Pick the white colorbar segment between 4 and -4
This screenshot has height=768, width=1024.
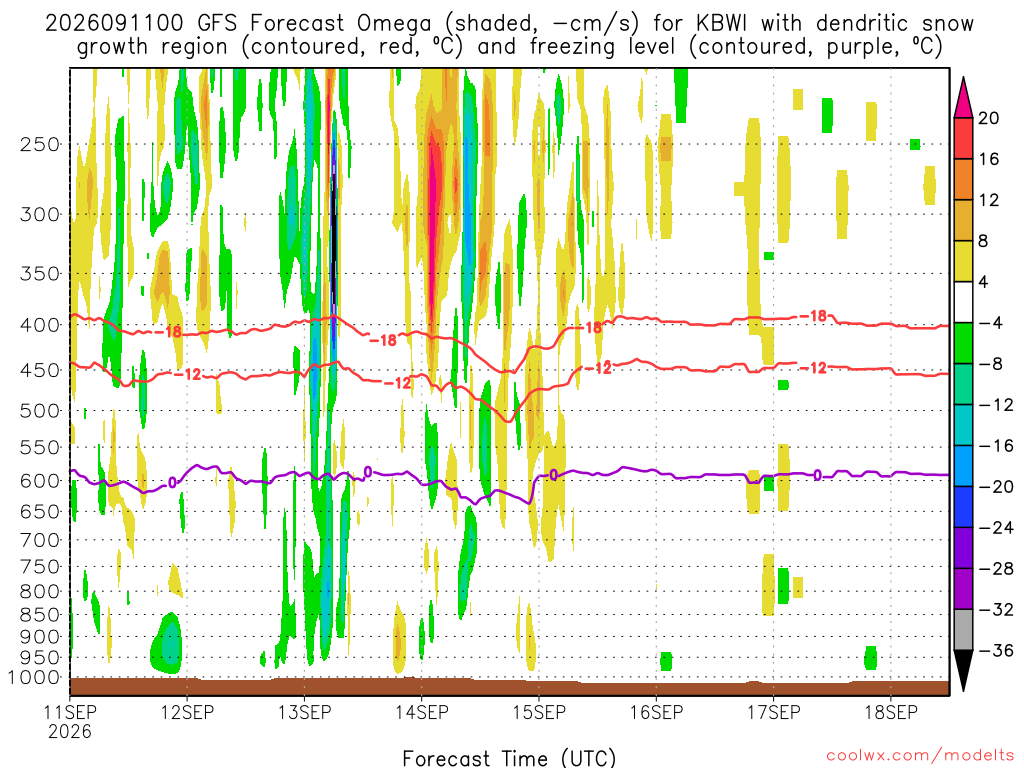click(x=963, y=302)
